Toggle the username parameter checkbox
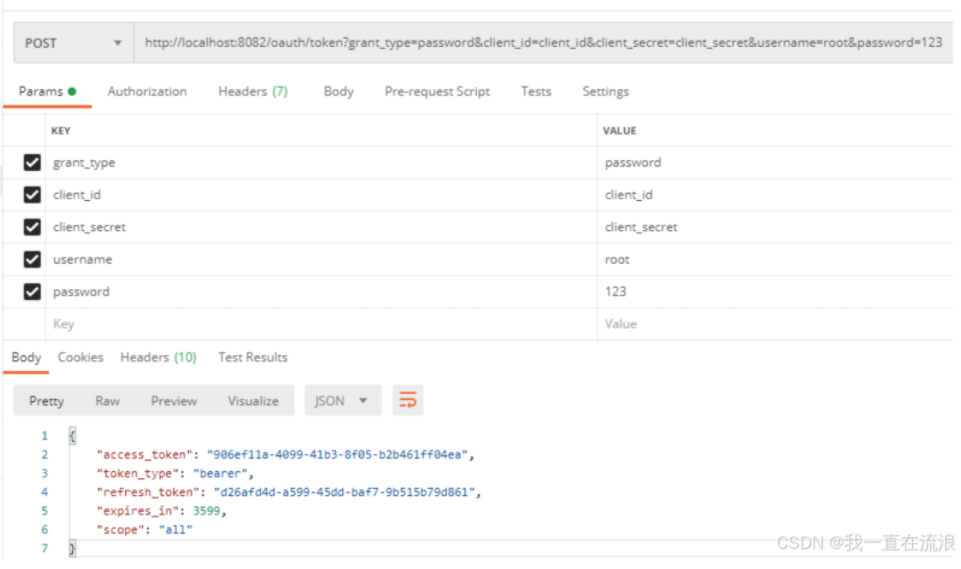The height and width of the screenshot is (569, 961). click(x=32, y=259)
